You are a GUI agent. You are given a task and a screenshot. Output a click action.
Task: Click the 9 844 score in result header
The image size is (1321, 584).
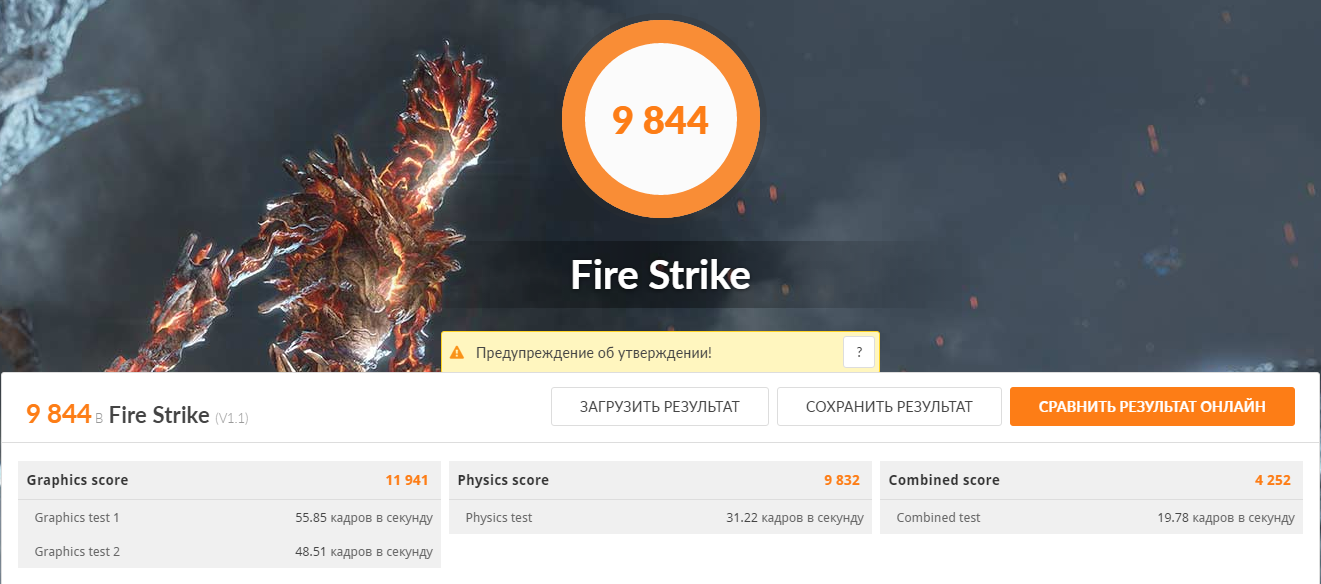(59, 414)
